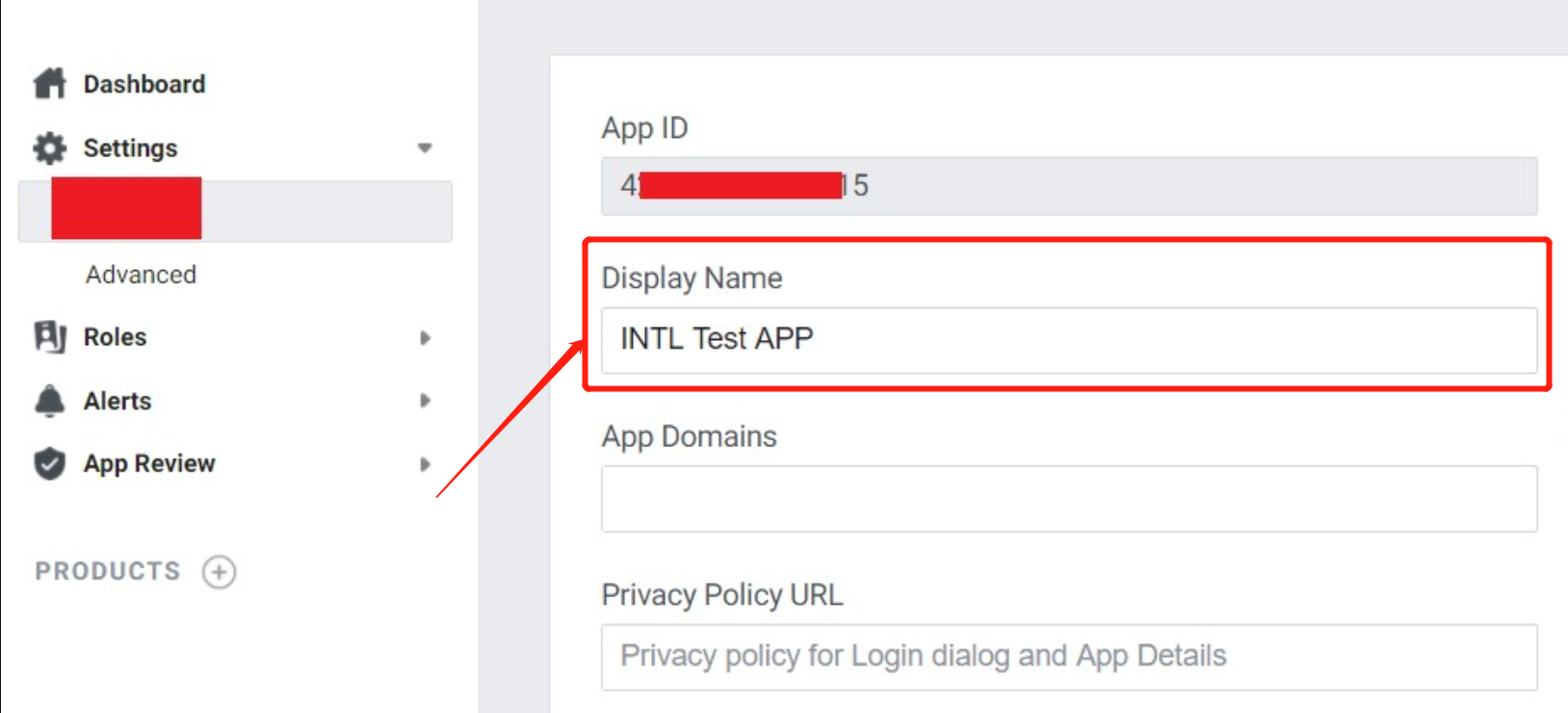The height and width of the screenshot is (713, 1568).
Task: Collapse the Settings section arrow
Action: [x=425, y=148]
